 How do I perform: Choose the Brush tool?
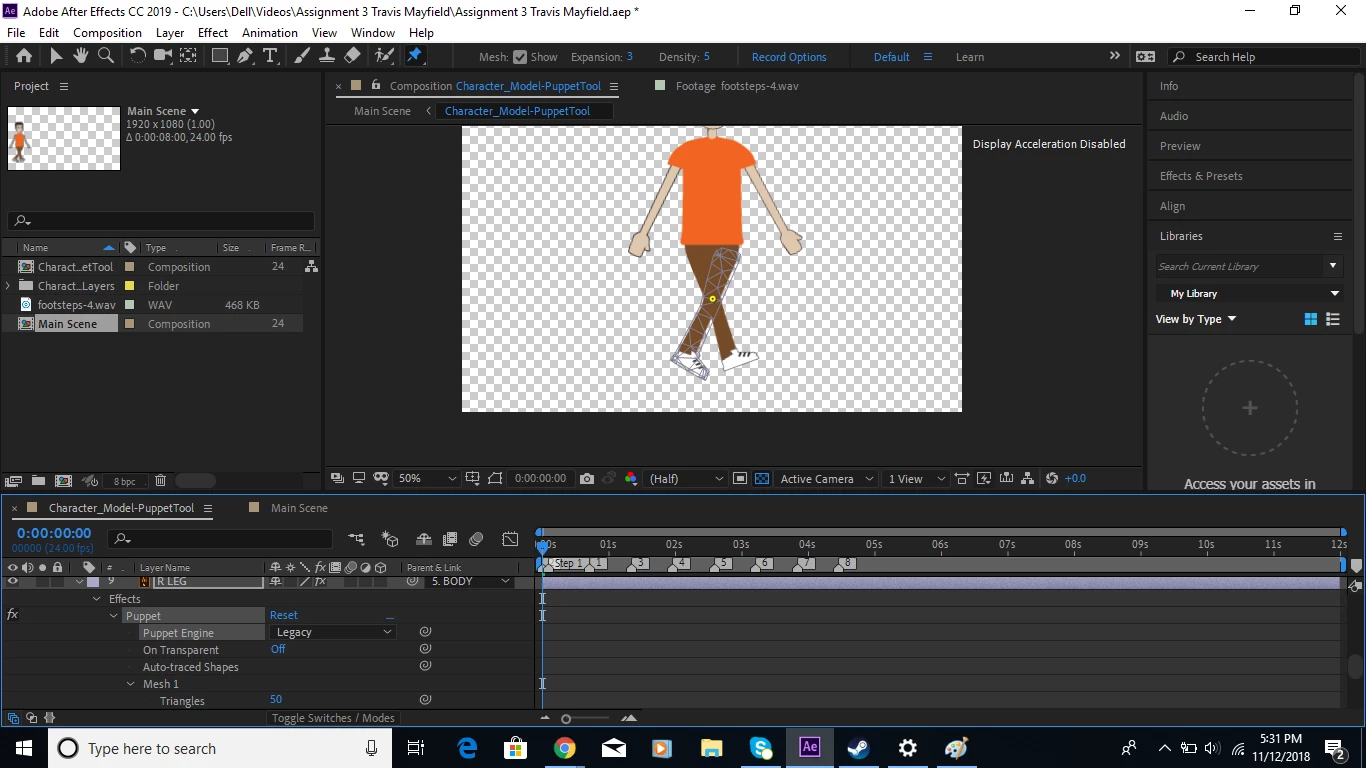point(303,57)
